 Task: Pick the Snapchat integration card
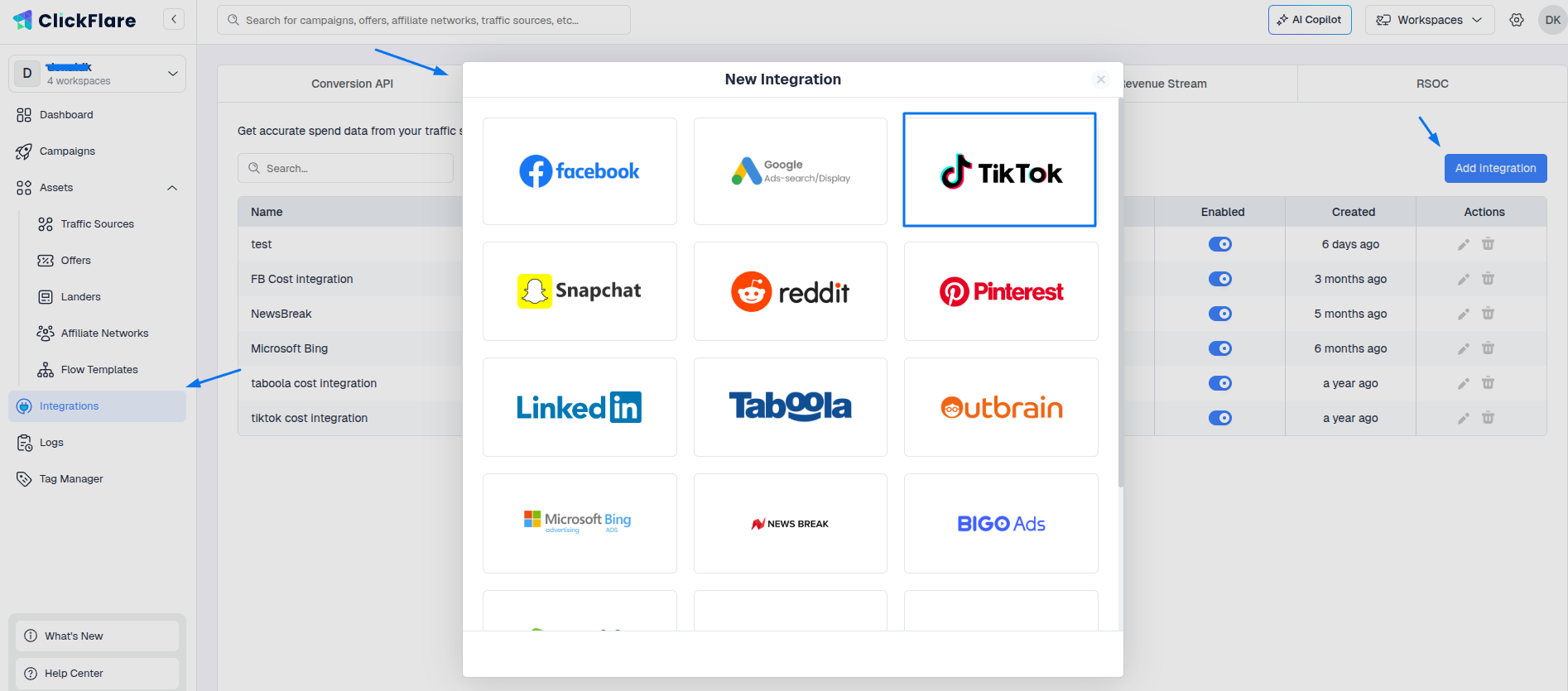click(580, 291)
